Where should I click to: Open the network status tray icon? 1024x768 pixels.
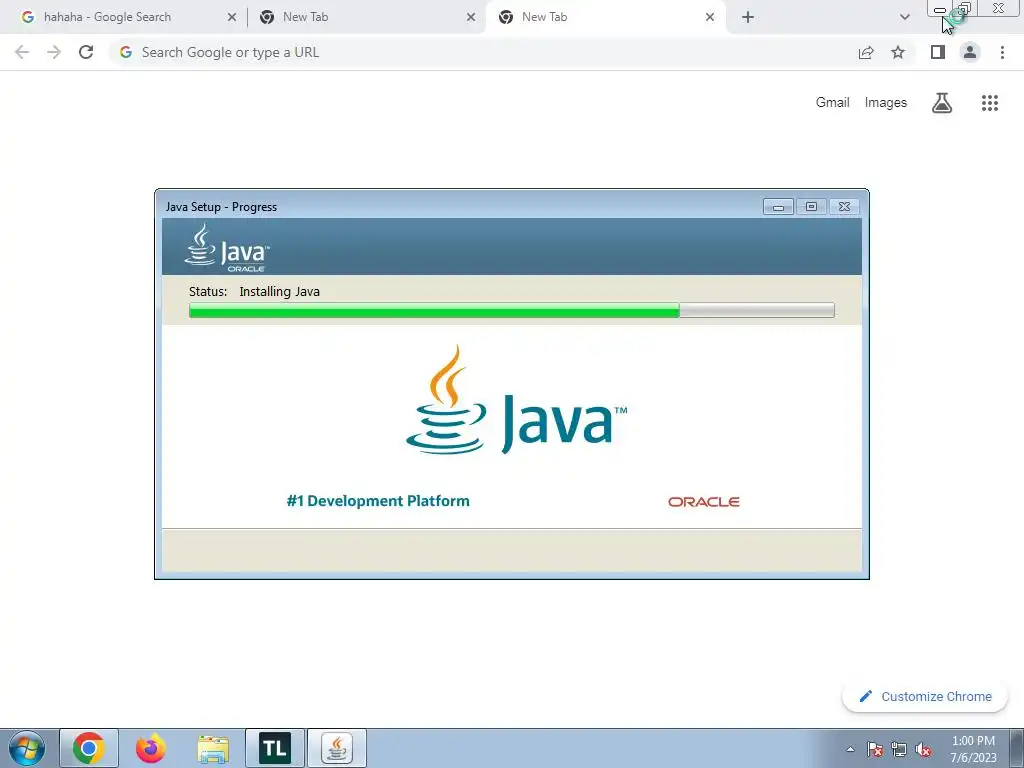(x=899, y=749)
